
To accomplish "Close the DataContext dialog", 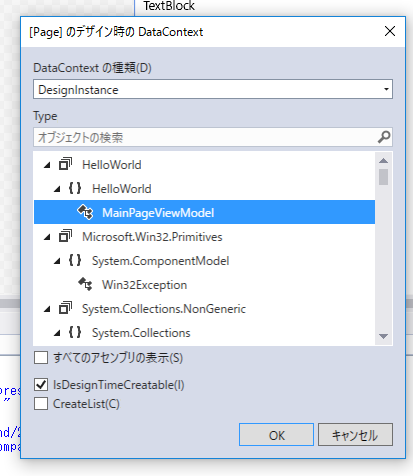I will [x=390, y=31].
